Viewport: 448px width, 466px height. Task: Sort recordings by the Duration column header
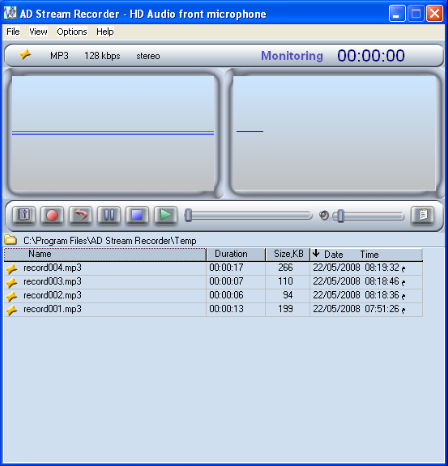click(236, 254)
